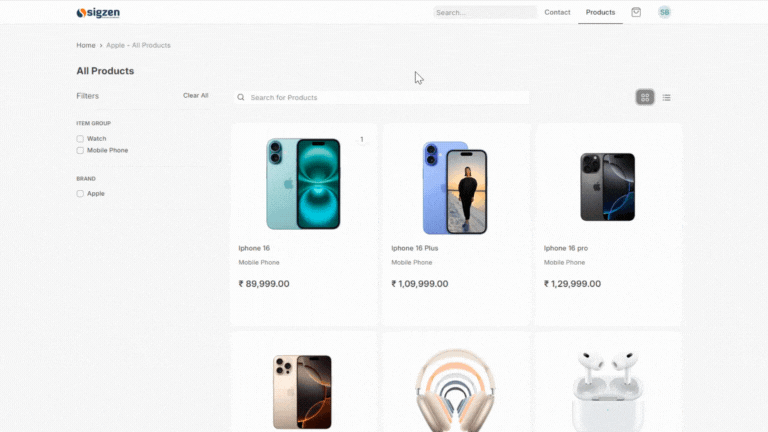Image resolution: width=768 pixels, height=432 pixels.
Task: Click the Clear All filters button
Action: [195, 96]
